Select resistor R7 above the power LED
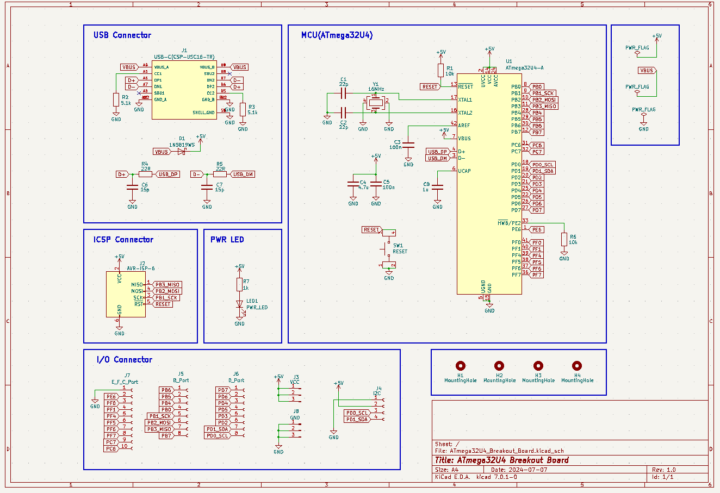Screen dimensions: 720x493 pos(240,284)
